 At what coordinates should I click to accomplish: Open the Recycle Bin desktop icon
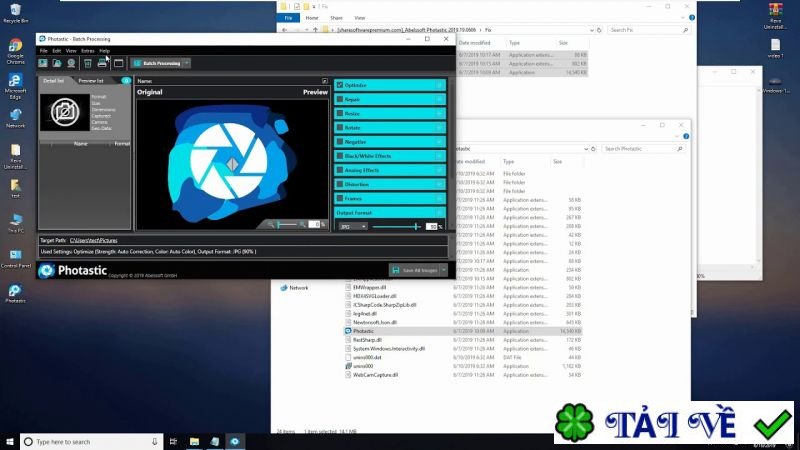[x=15, y=14]
